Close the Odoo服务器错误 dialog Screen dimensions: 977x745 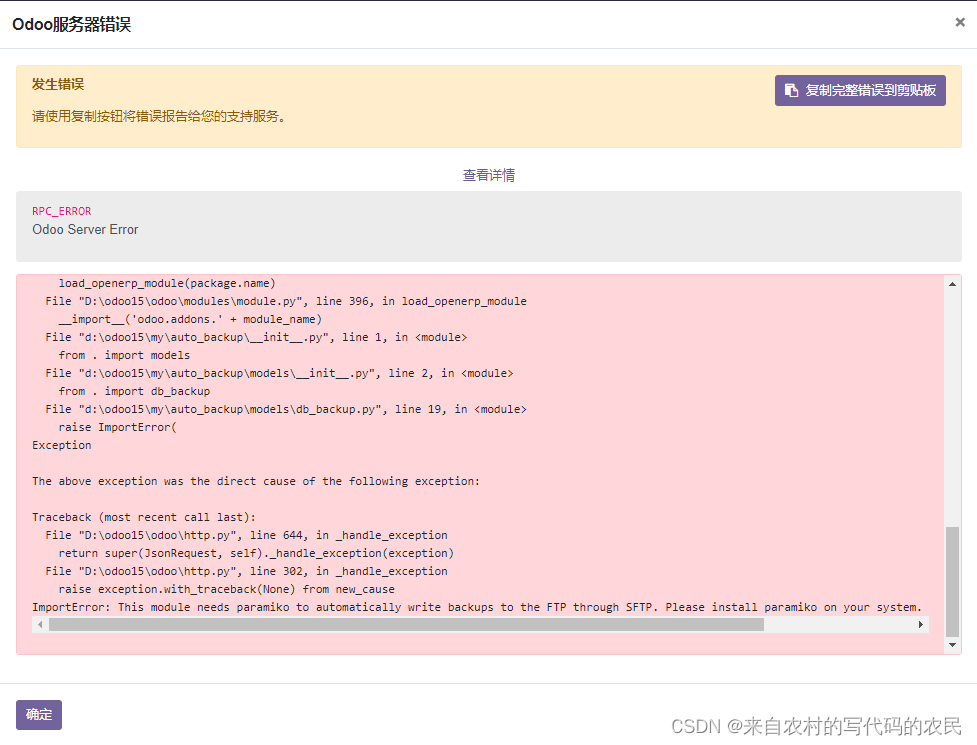click(x=959, y=22)
